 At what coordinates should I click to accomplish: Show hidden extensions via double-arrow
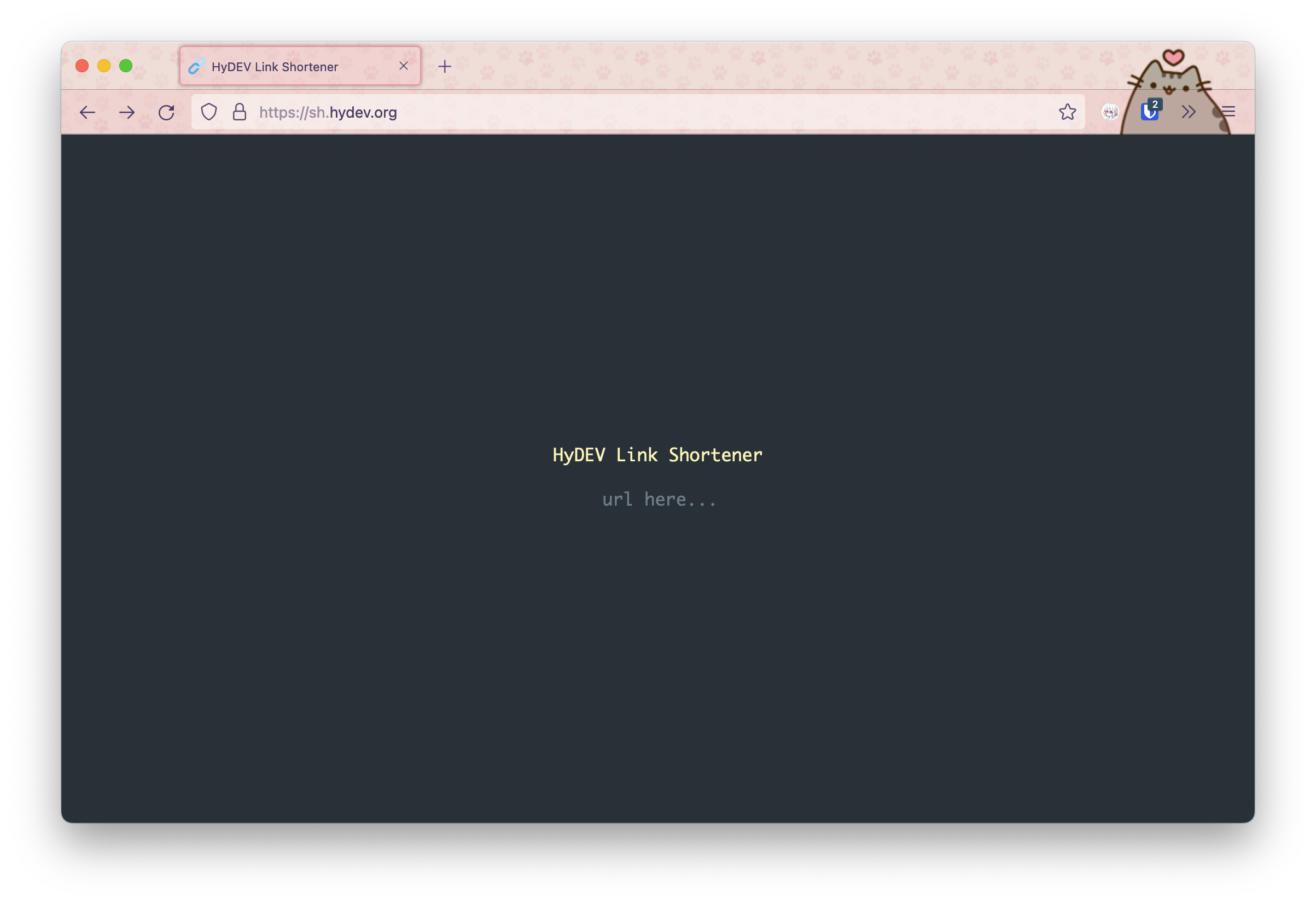coord(1187,112)
